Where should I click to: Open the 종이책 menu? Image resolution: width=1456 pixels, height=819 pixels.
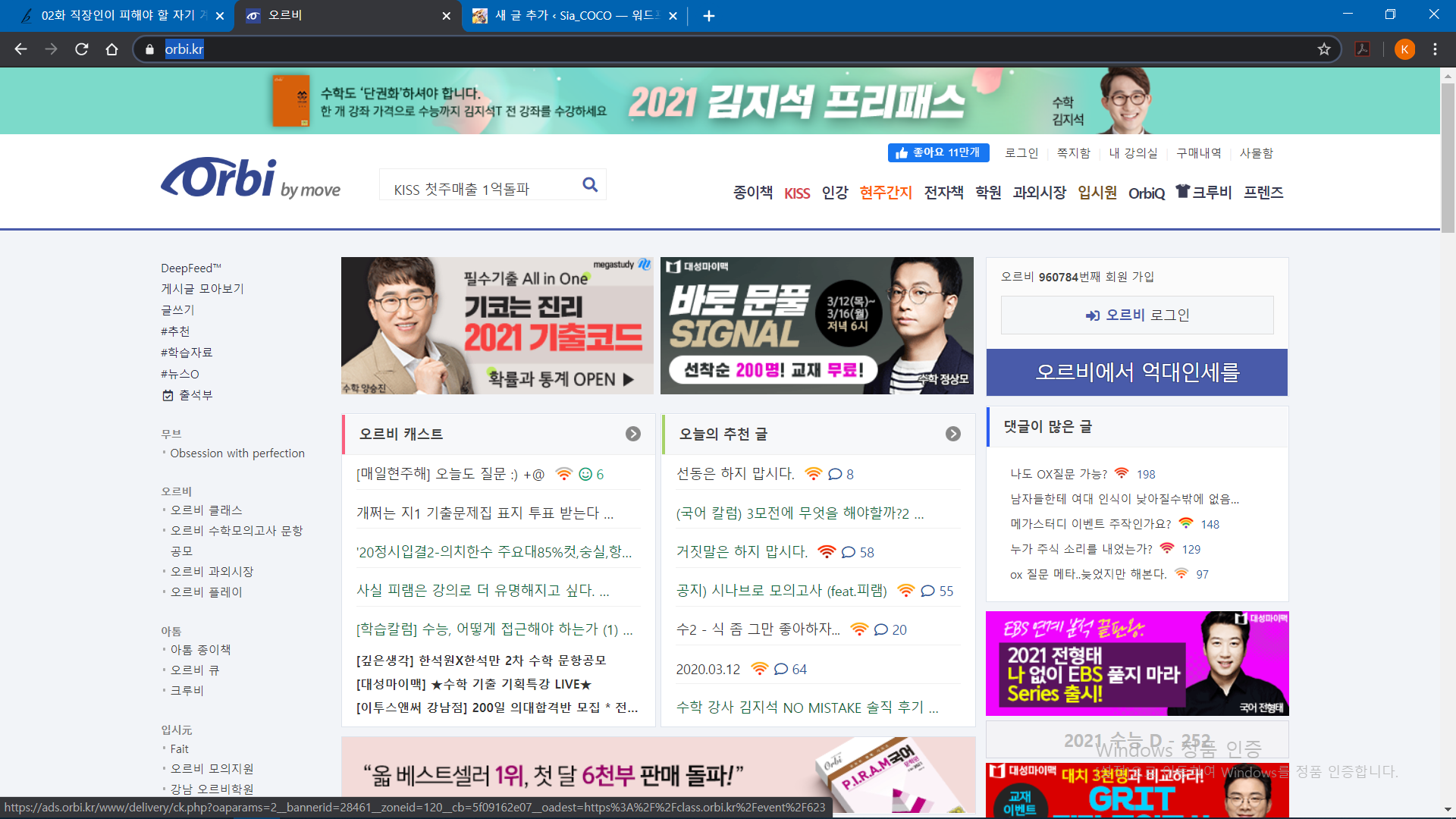pos(752,193)
